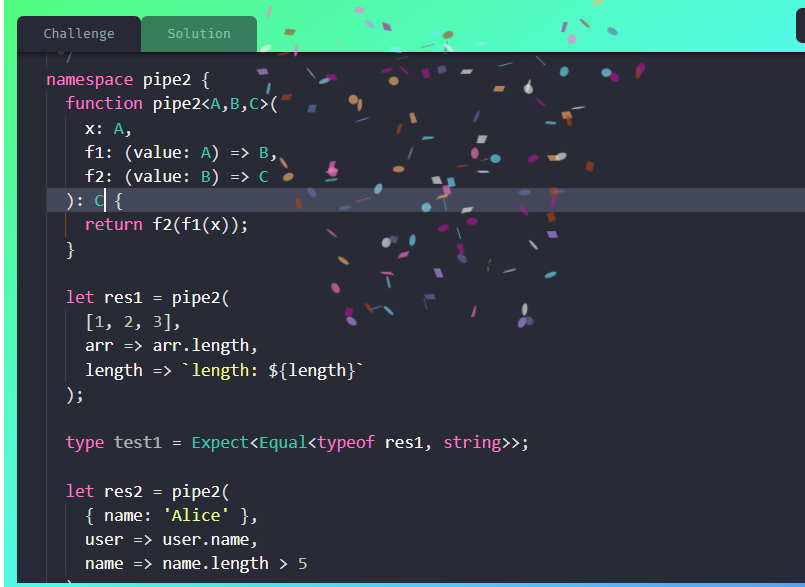Select the Challenge tab

(78, 33)
